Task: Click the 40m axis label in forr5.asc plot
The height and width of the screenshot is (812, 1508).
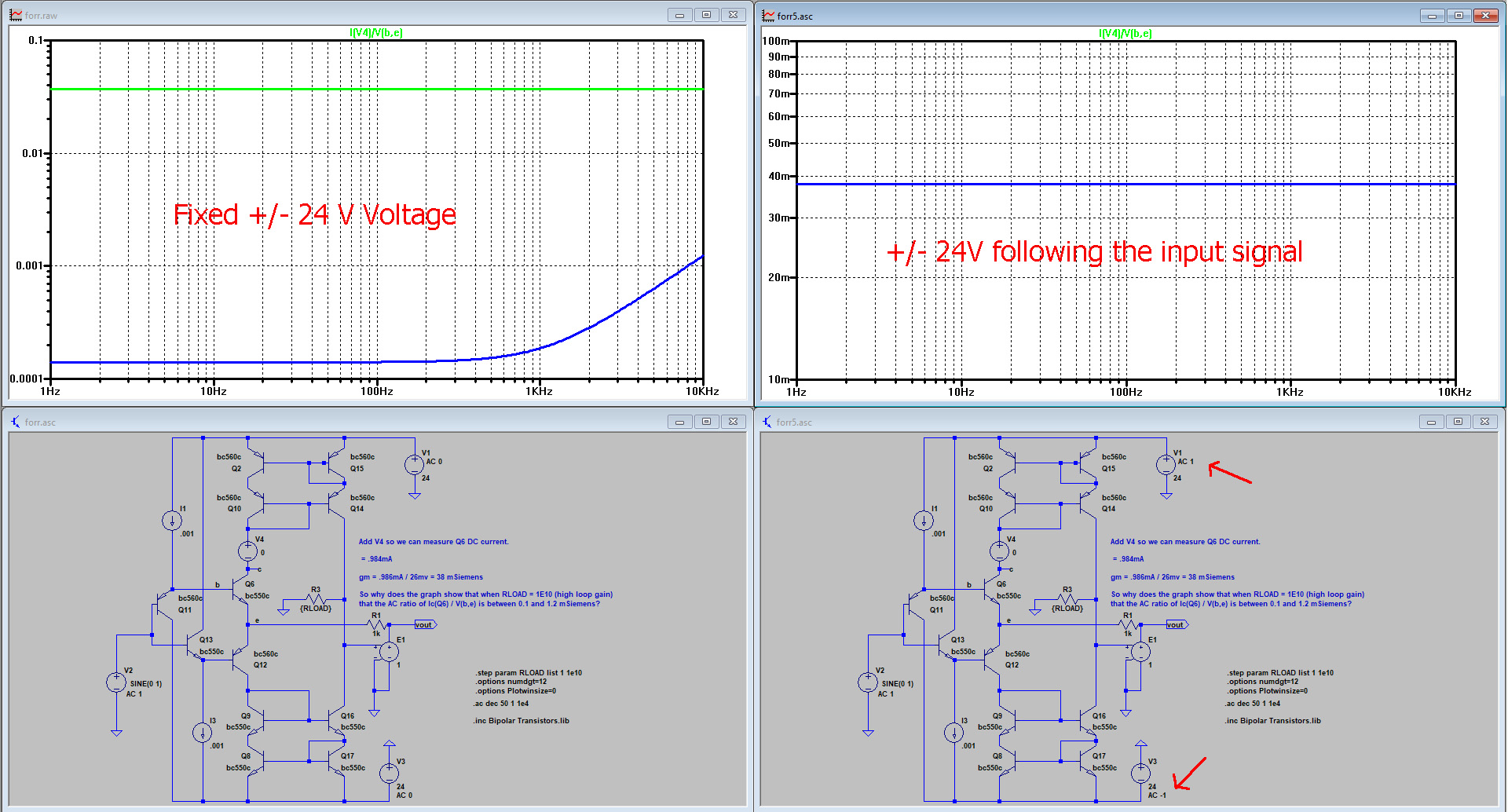Action: click(779, 176)
